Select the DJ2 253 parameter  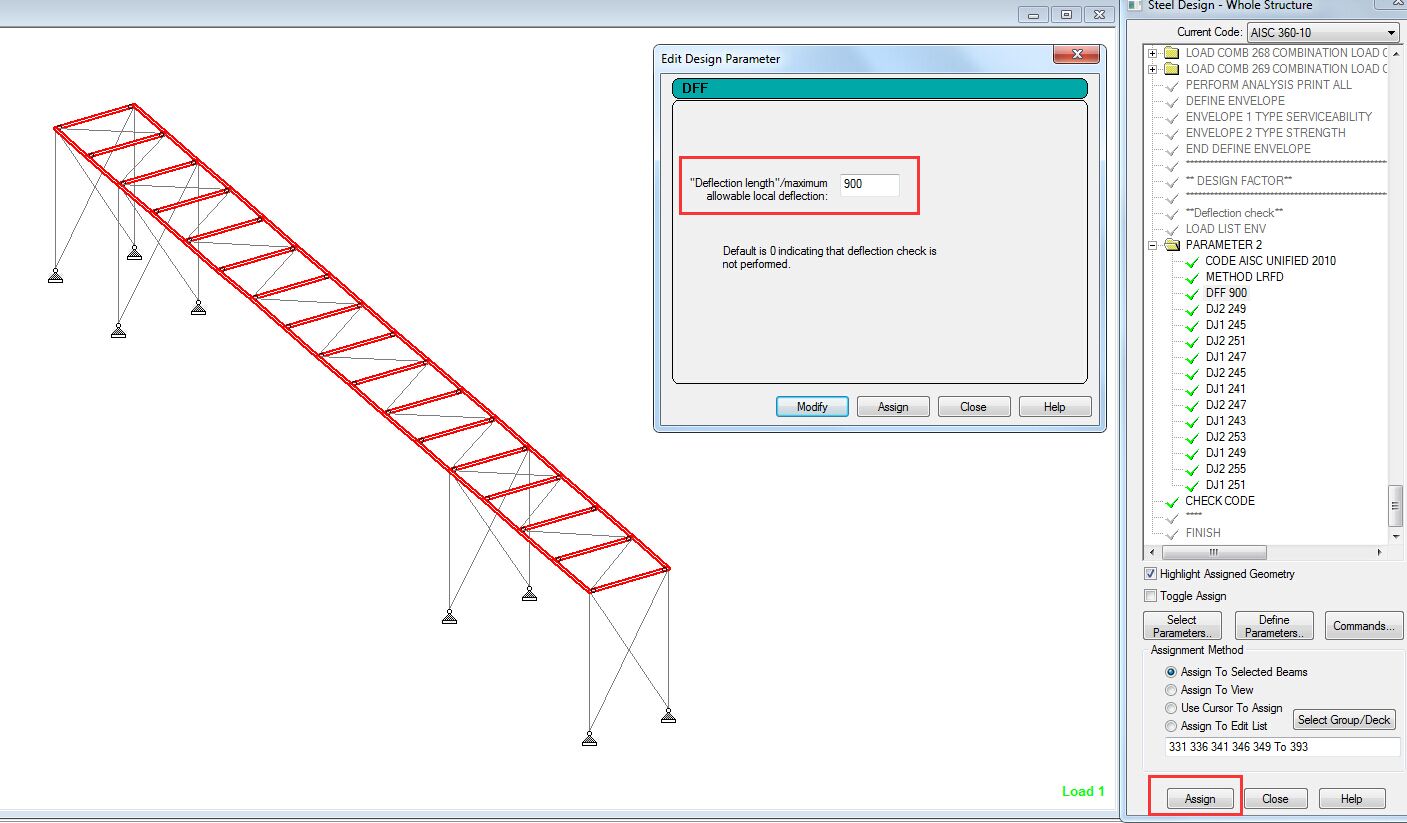point(1225,437)
